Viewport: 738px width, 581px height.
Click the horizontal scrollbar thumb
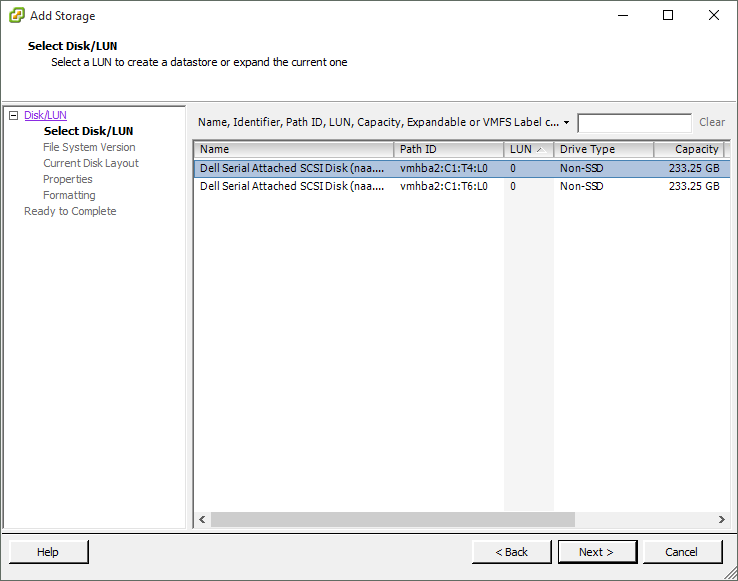[x=392, y=520]
